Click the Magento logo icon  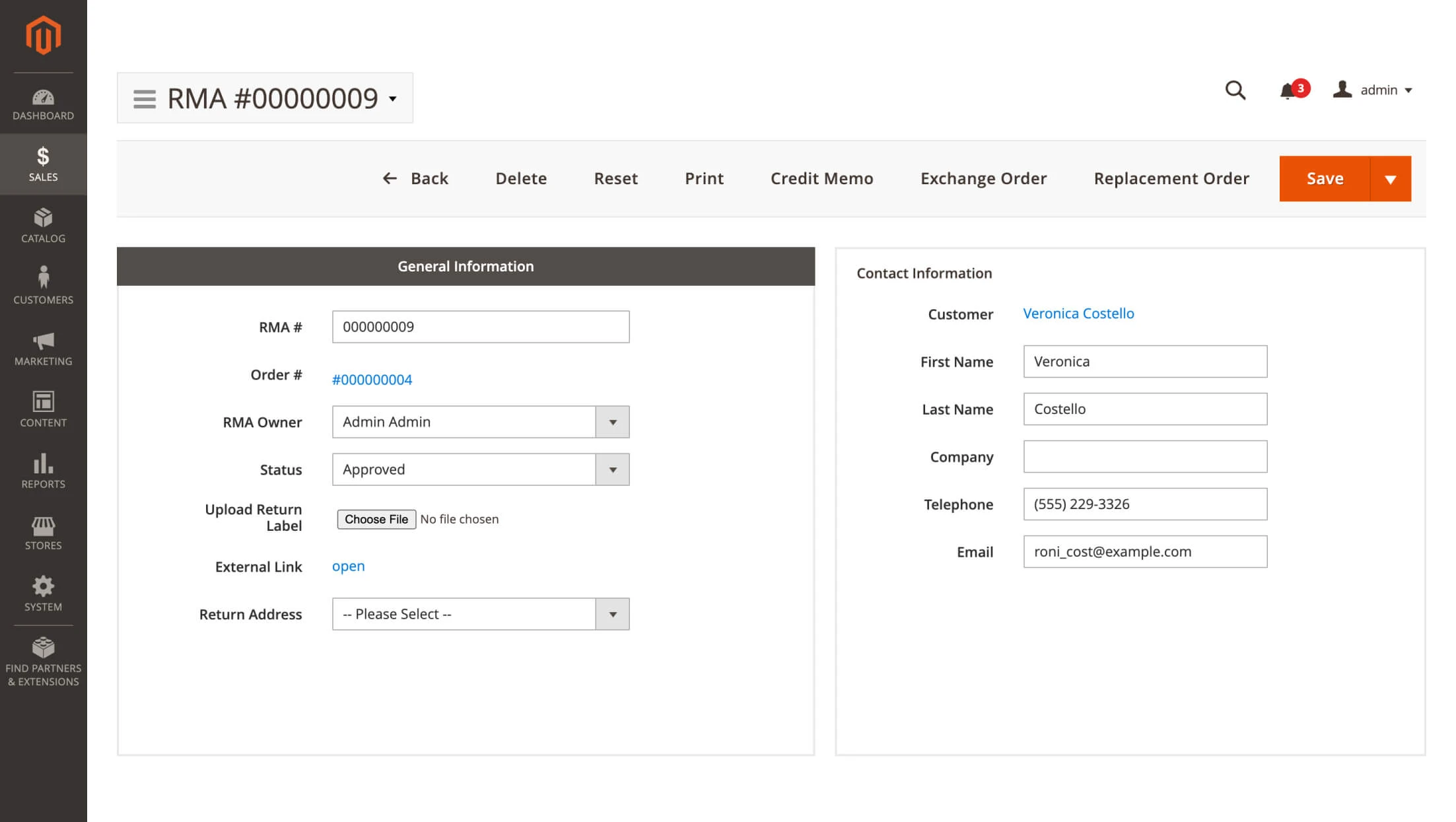coord(43,35)
